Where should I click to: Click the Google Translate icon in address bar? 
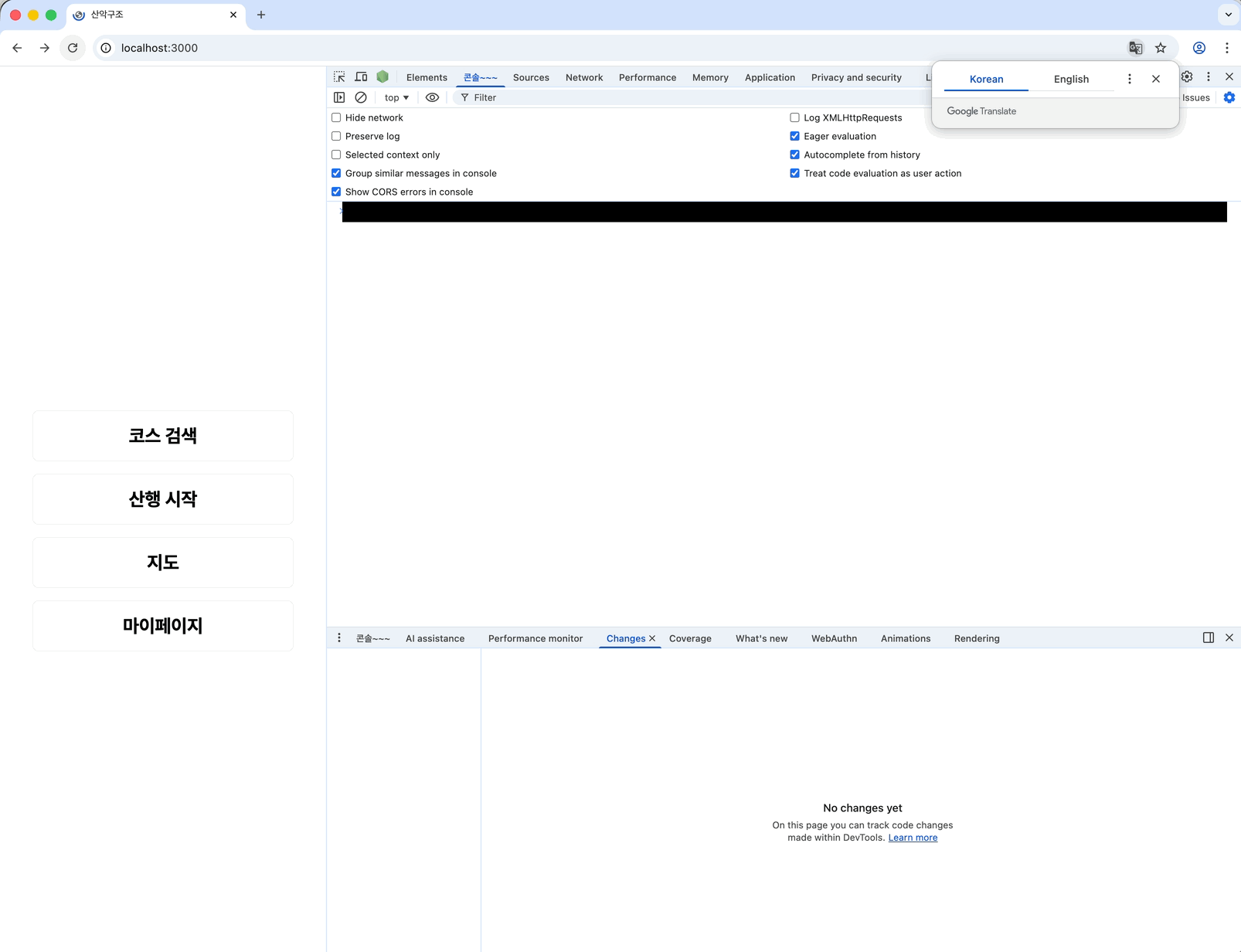tap(1135, 48)
